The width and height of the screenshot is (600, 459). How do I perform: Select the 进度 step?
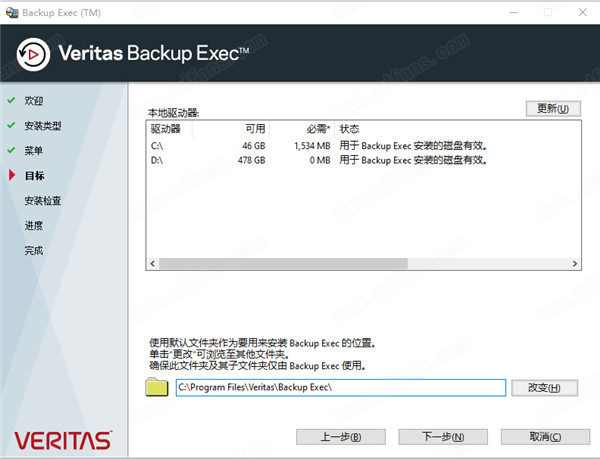[x=34, y=225]
